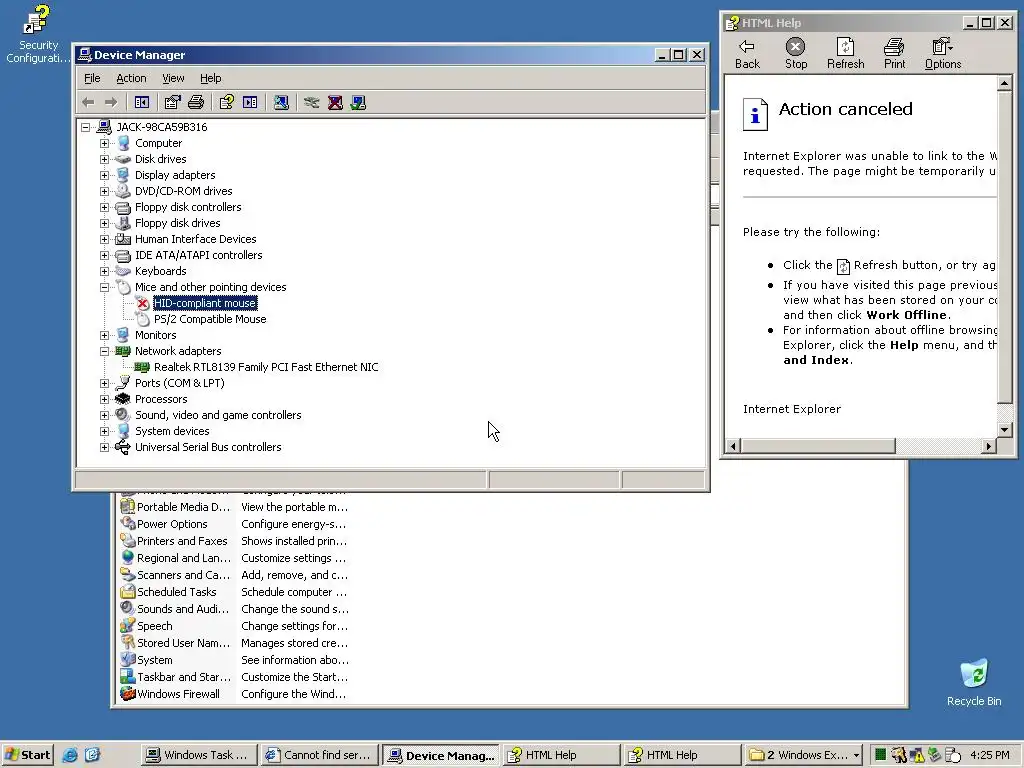The image size is (1024, 768).
Task: Switch to Windows Task Manager taskbar button
Action: click(x=199, y=755)
